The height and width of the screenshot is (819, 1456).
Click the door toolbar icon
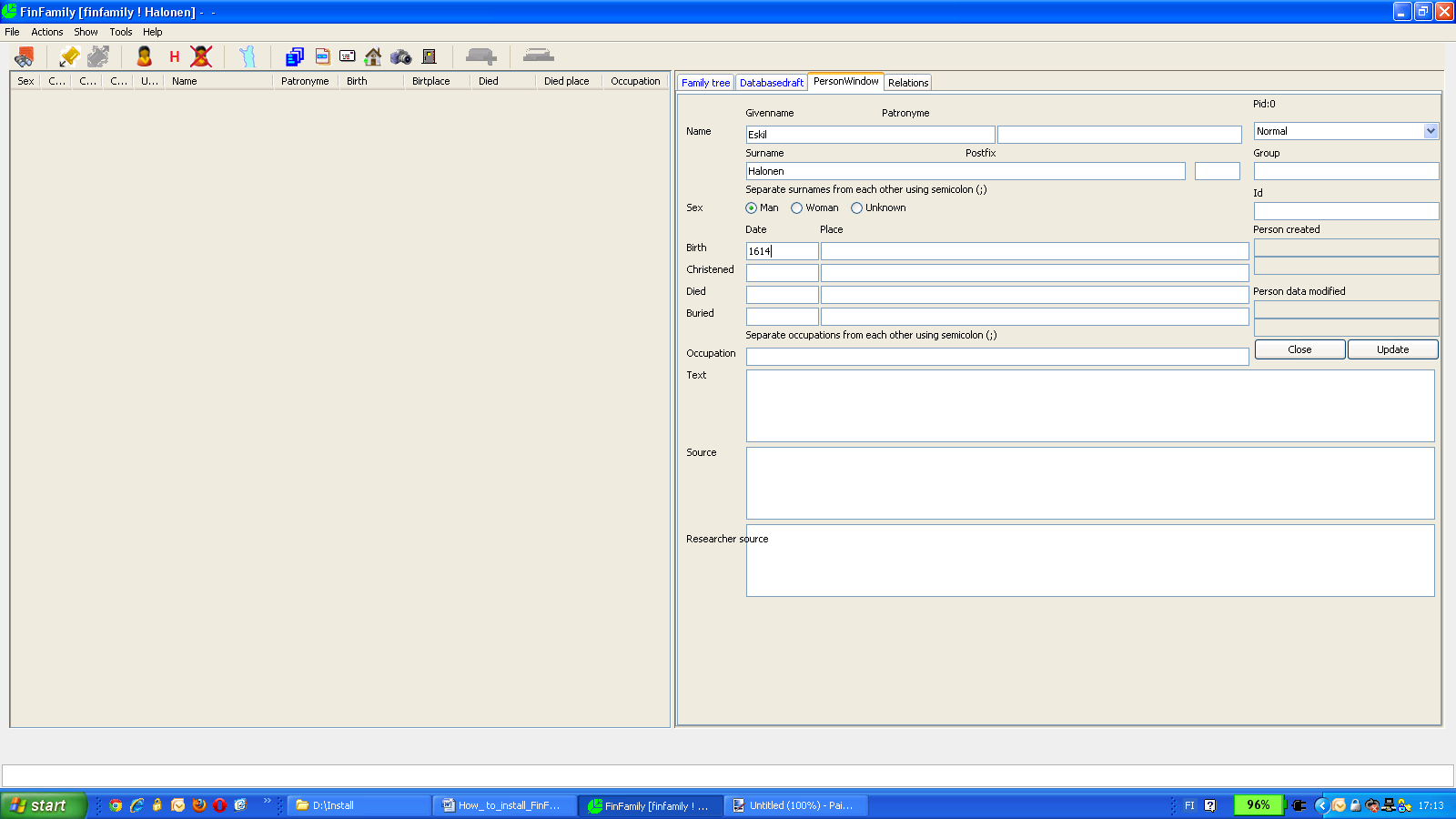430,56
